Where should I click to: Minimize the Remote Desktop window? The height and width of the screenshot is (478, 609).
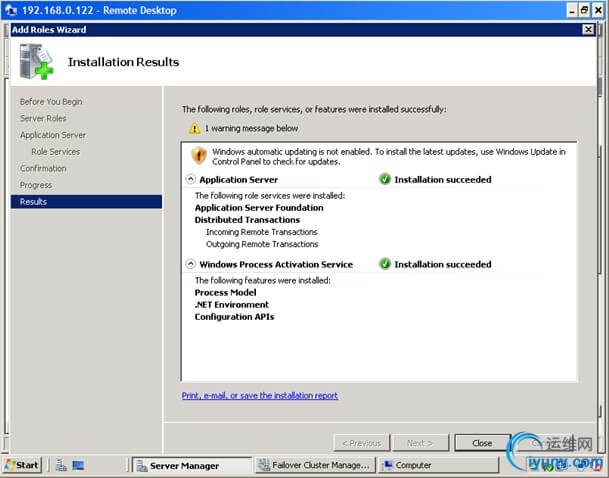click(x=572, y=10)
